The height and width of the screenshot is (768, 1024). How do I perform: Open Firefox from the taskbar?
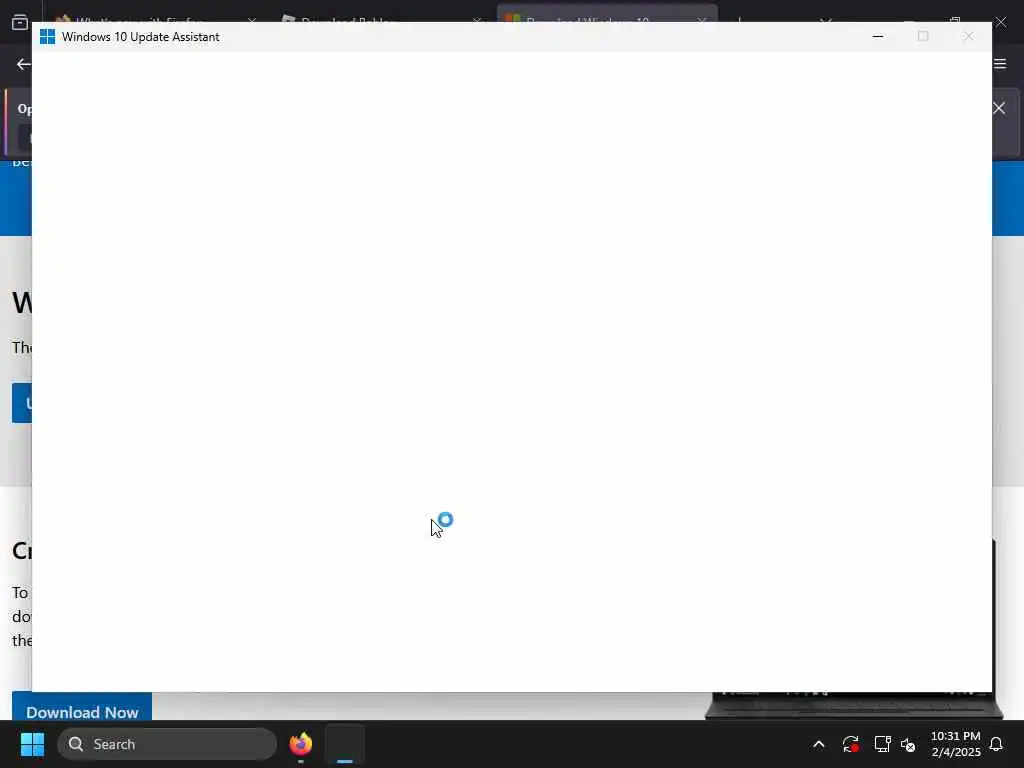(301, 744)
